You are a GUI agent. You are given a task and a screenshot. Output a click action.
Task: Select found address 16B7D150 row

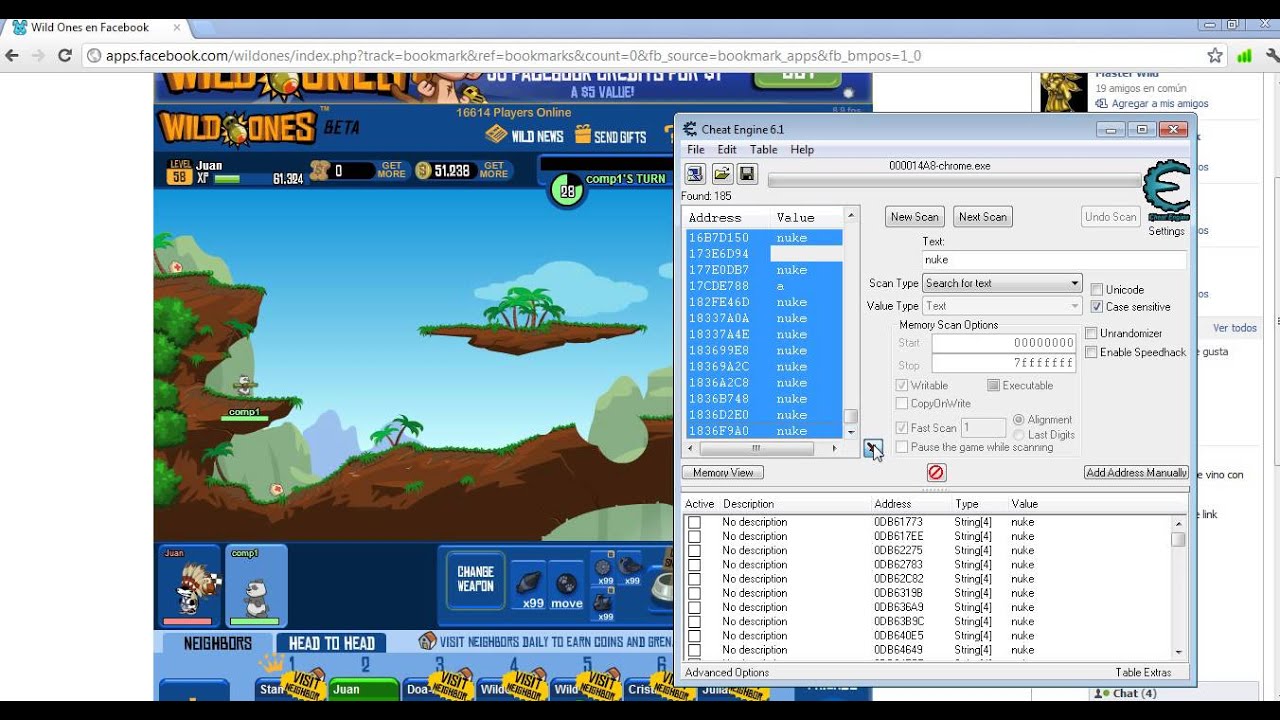[x=764, y=238]
